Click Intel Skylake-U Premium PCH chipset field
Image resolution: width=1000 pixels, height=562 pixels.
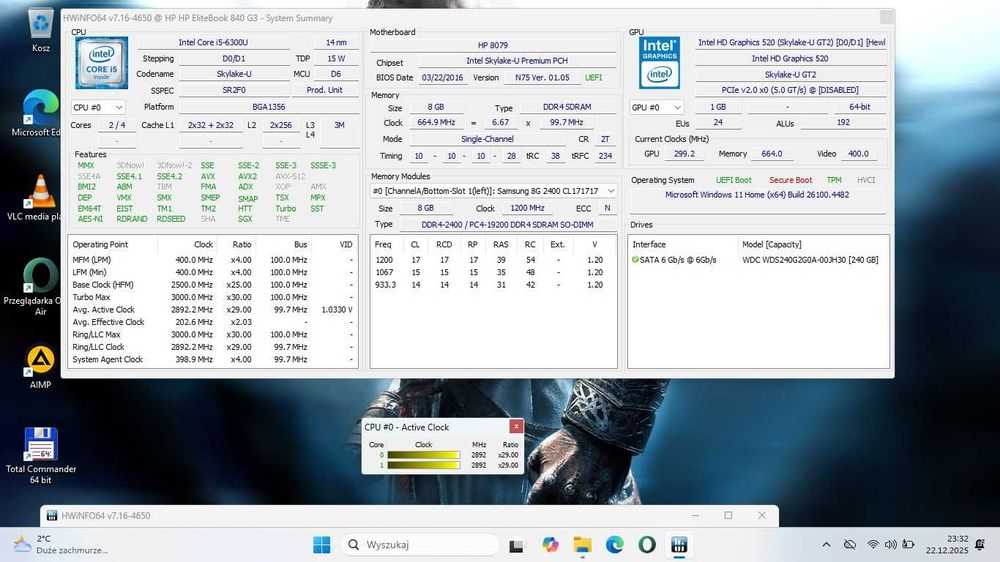pos(517,61)
